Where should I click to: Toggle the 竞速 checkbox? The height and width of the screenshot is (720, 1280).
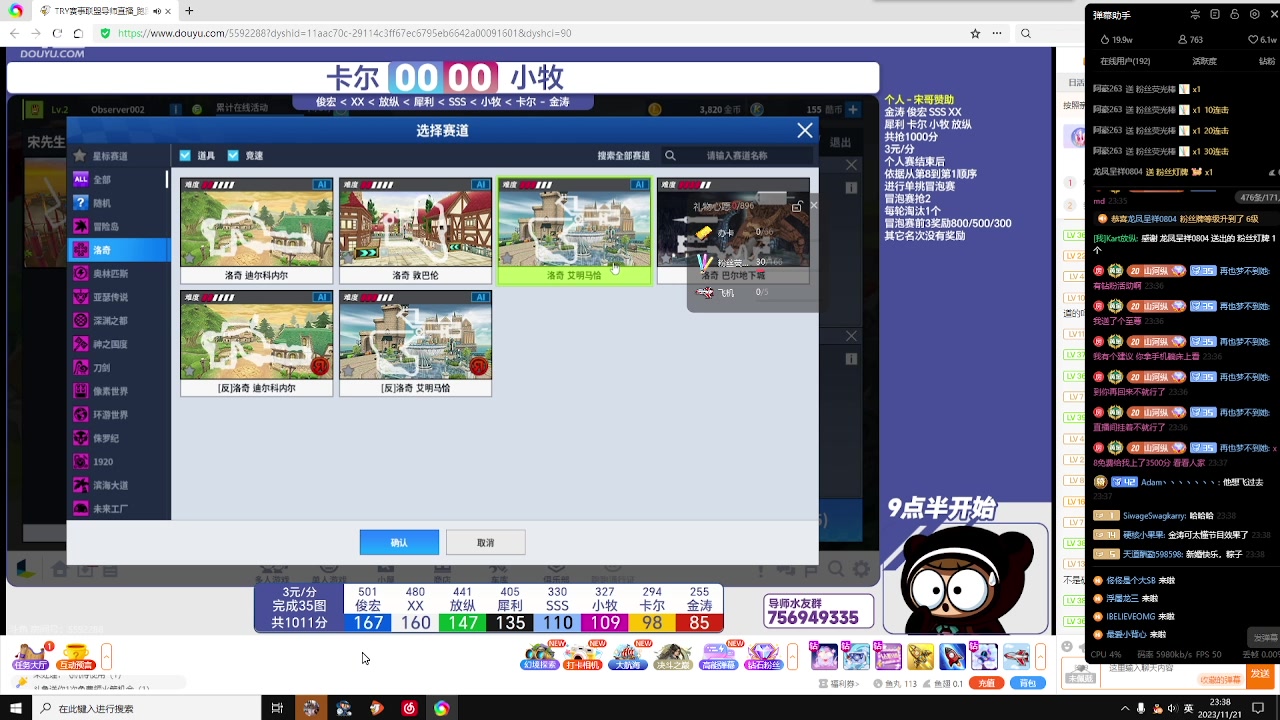[233, 156]
